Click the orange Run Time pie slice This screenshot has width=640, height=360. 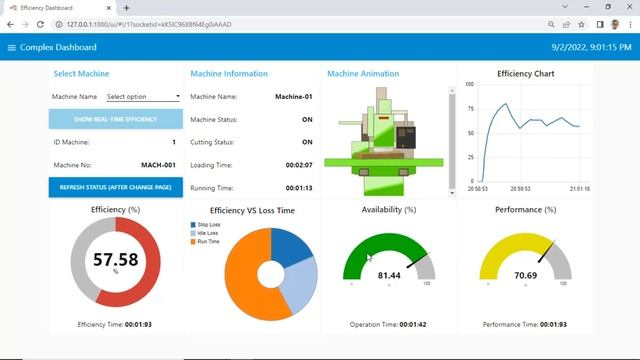point(243,278)
